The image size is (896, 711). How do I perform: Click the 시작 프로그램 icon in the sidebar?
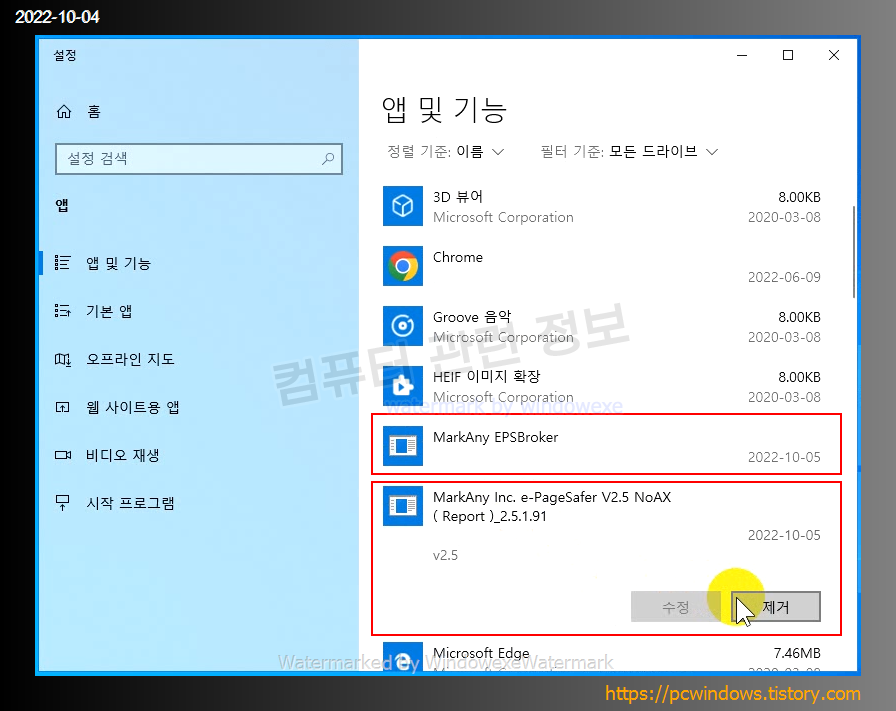(62, 503)
